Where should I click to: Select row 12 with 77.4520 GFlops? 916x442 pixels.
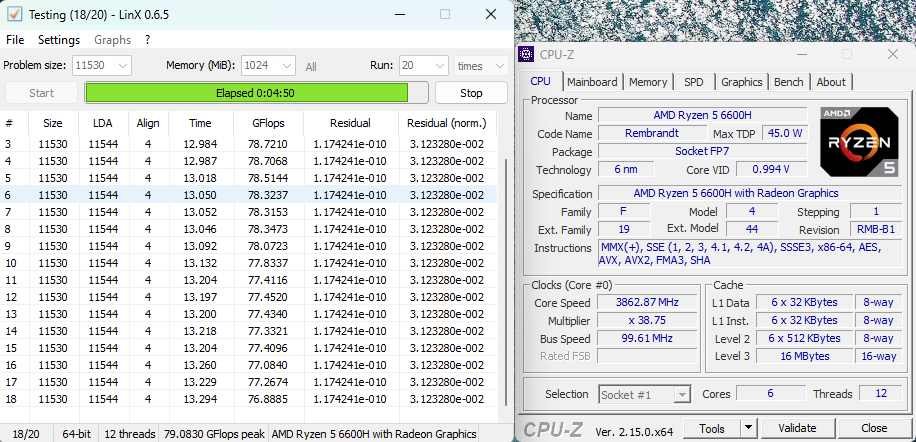coord(248,297)
